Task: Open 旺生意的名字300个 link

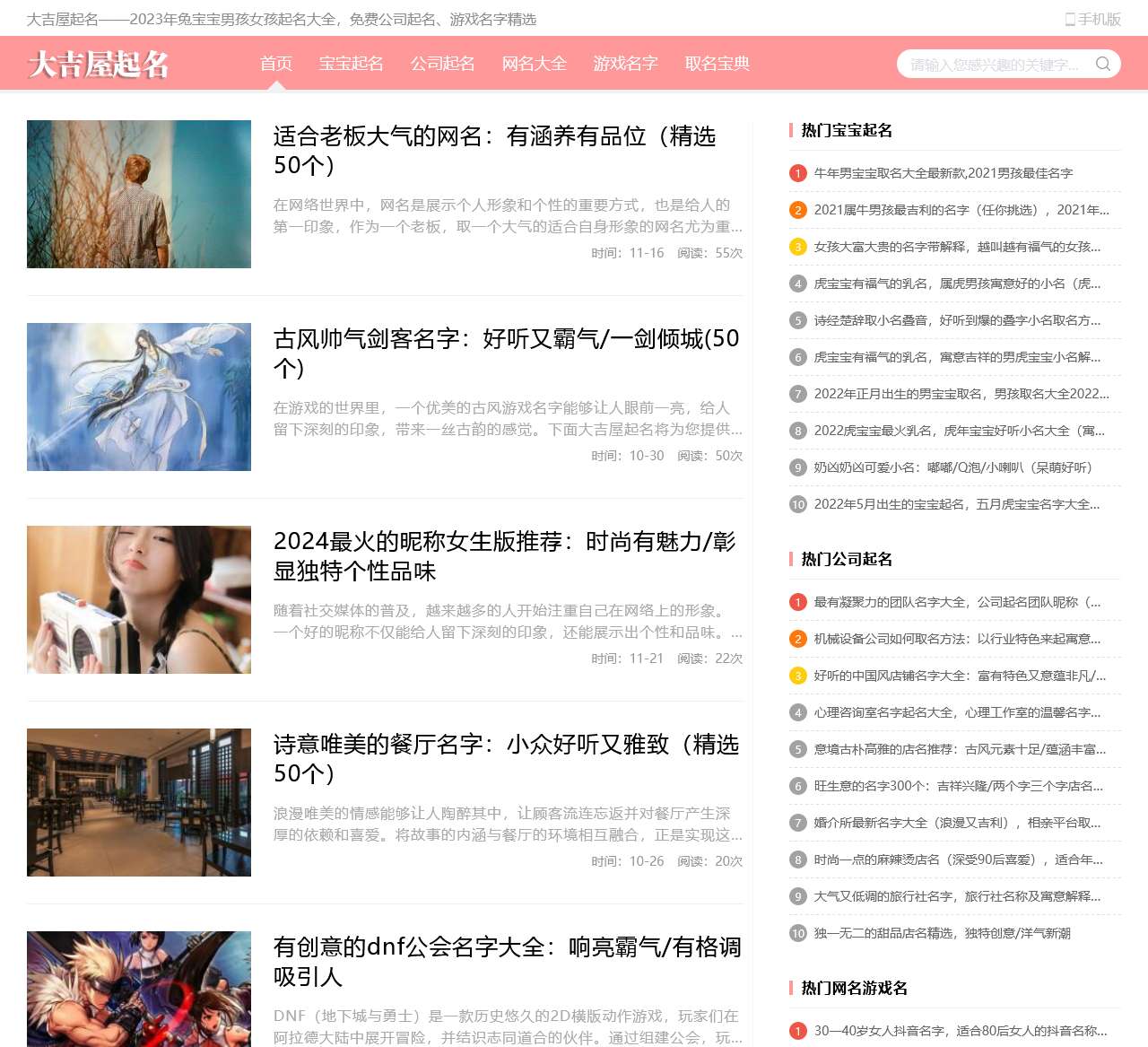Action: [x=959, y=786]
